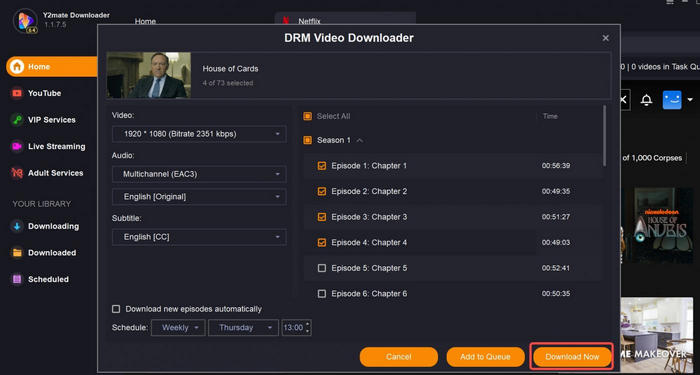700x375 pixels.
Task: Uncheck Episode 1: Chapter 1
Action: click(x=321, y=166)
